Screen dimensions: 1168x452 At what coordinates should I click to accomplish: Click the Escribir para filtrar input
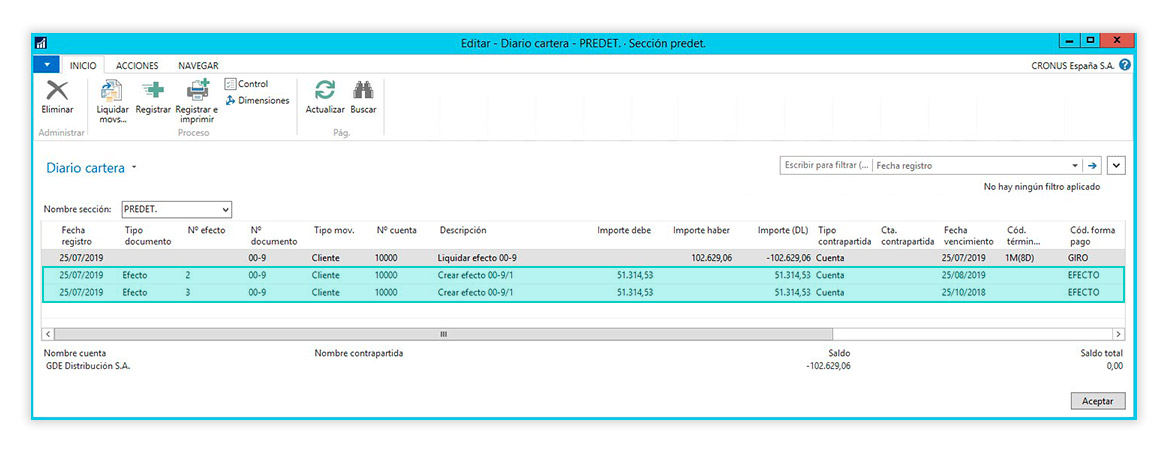pyautogui.click(x=826, y=166)
